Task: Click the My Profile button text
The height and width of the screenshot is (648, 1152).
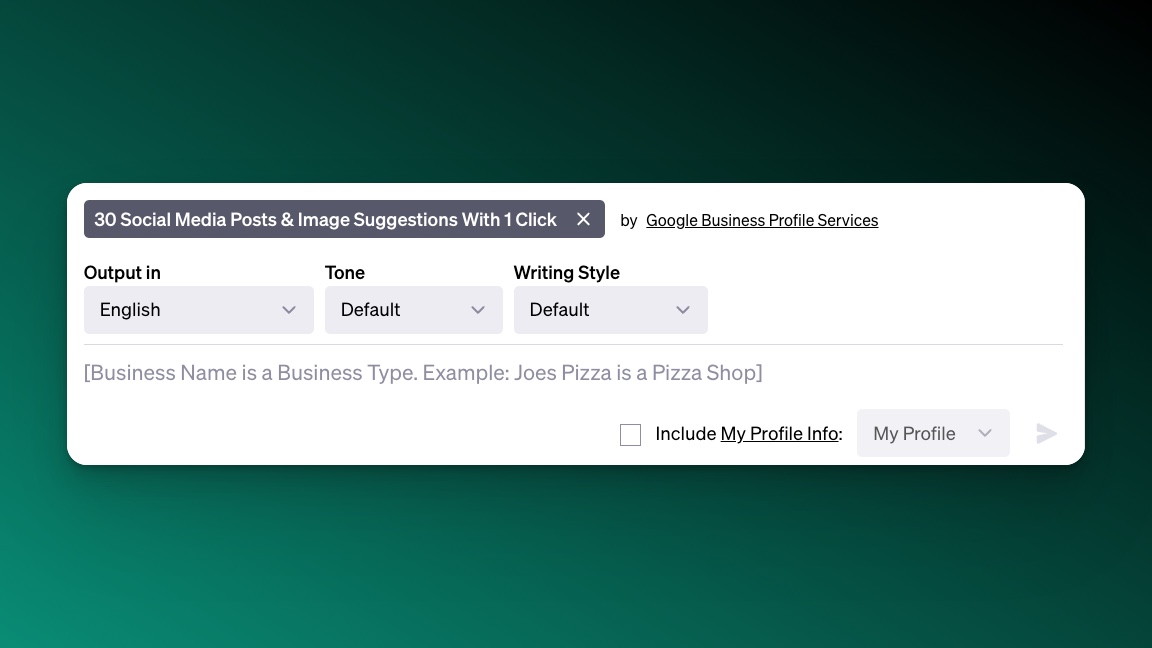Action: (913, 433)
